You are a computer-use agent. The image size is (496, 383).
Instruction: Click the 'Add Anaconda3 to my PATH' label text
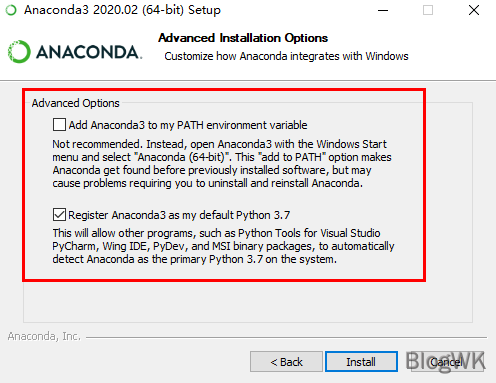coord(188,125)
